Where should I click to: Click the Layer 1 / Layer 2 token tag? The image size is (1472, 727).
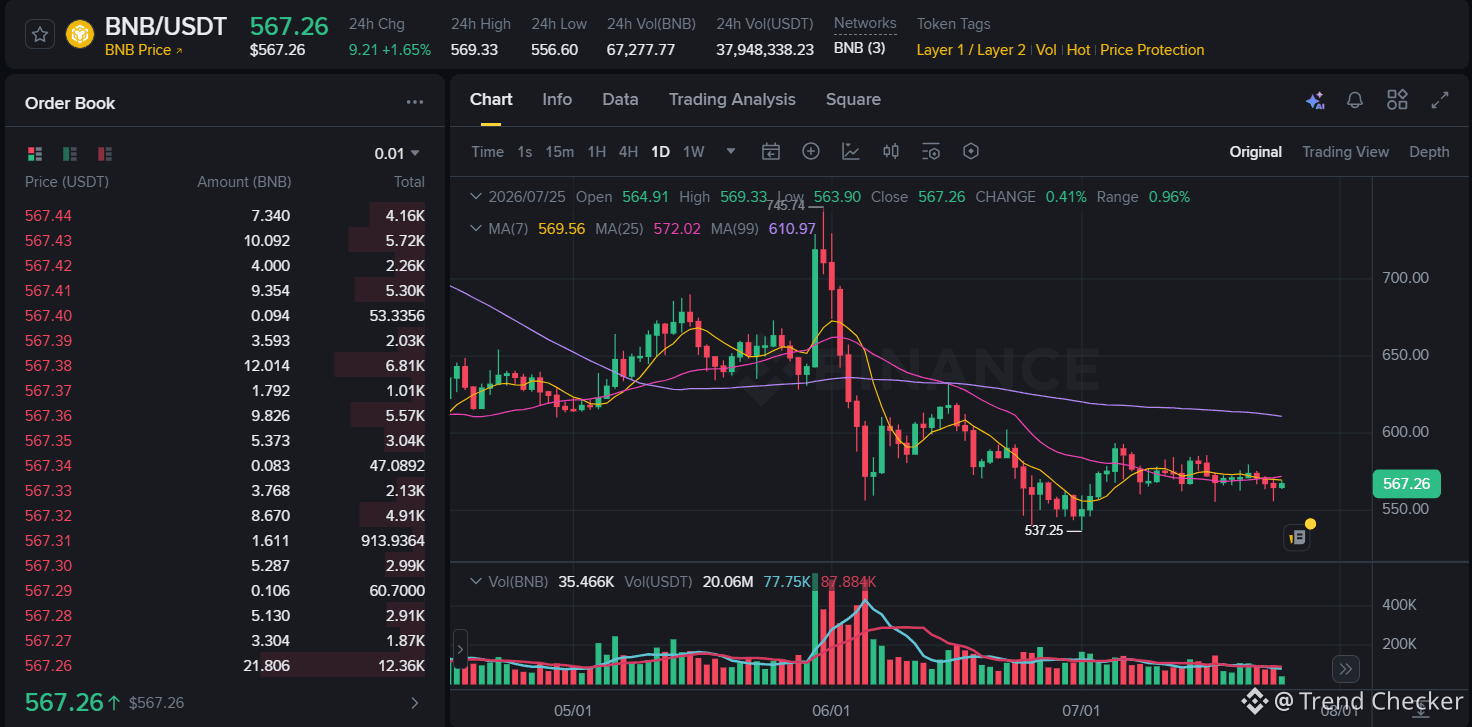pyautogui.click(x=971, y=49)
